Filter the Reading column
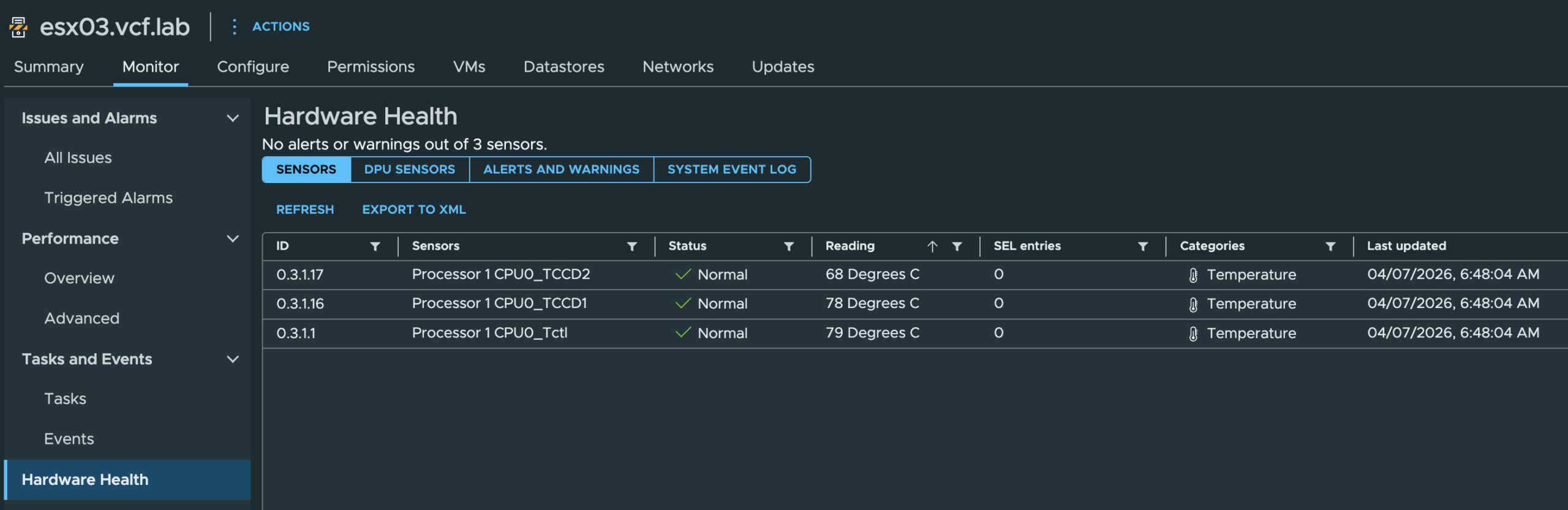This screenshot has height=510, width=1568. tap(957, 246)
